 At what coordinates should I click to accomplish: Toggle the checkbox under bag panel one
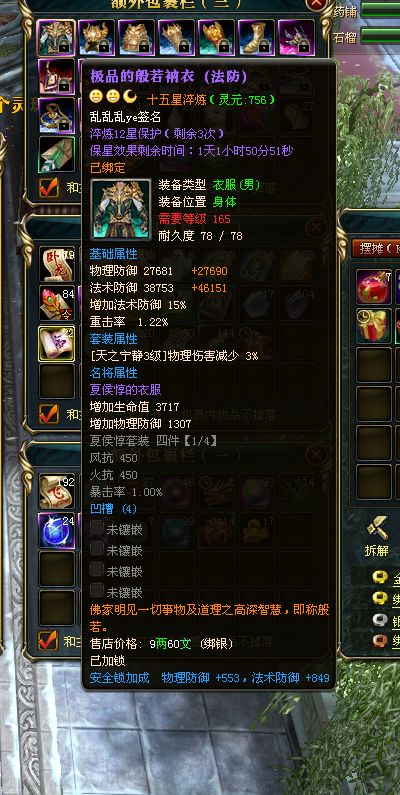click(x=48, y=640)
